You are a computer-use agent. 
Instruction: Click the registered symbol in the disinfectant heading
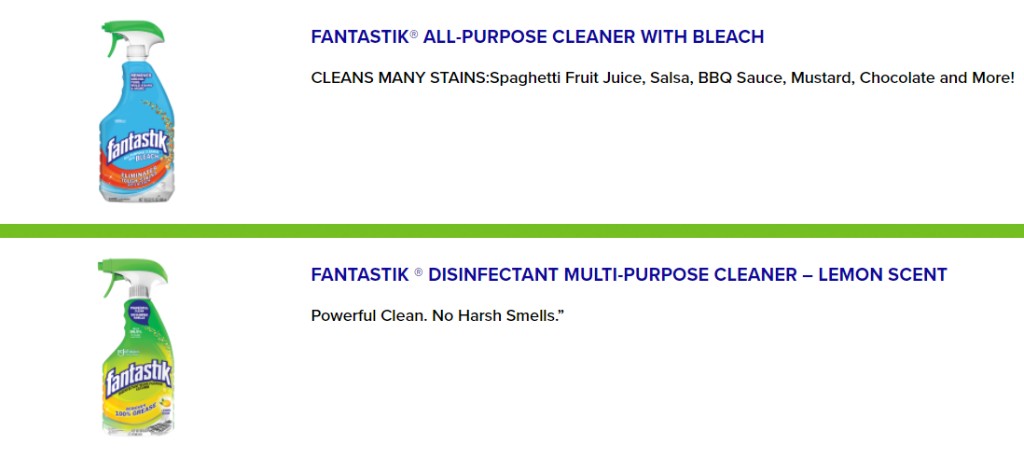click(418, 273)
